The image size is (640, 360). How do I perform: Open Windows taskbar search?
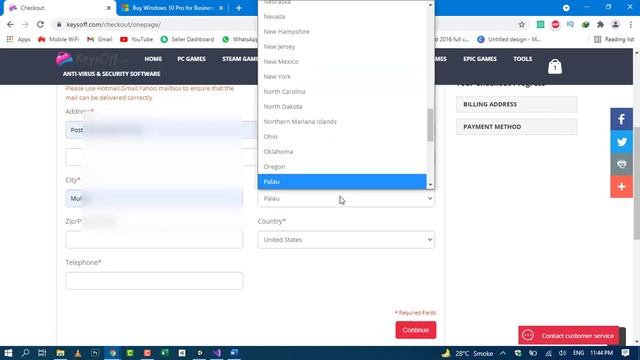tap(25, 353)
